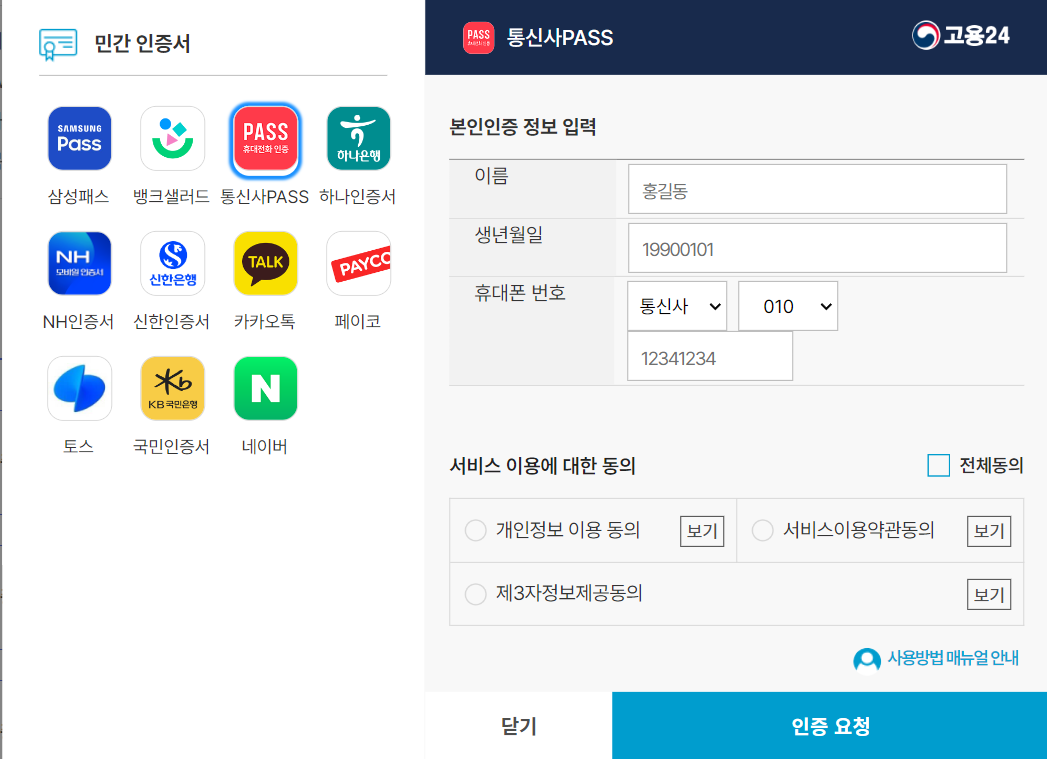Image resolution: width=1047 pixels, height=759 pixels.
Task: Click the 본인인증 정보 입력 heading
Action: pyautogui.click(x=523, y=127)
